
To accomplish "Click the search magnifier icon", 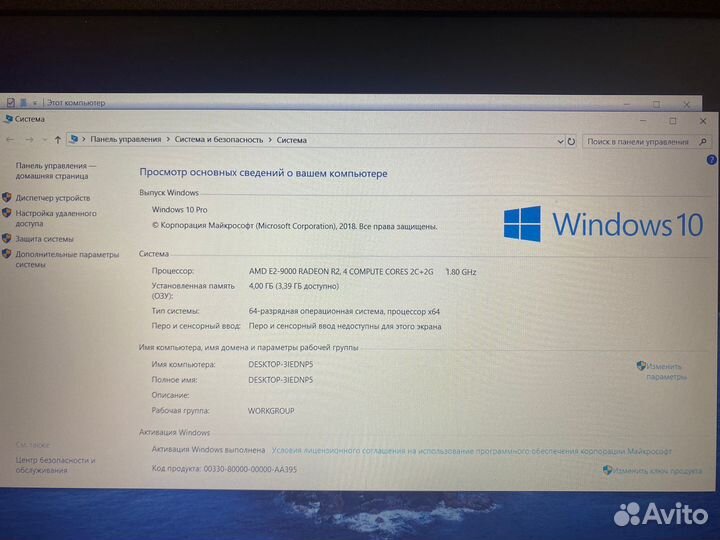I will [x=703, y=142].
